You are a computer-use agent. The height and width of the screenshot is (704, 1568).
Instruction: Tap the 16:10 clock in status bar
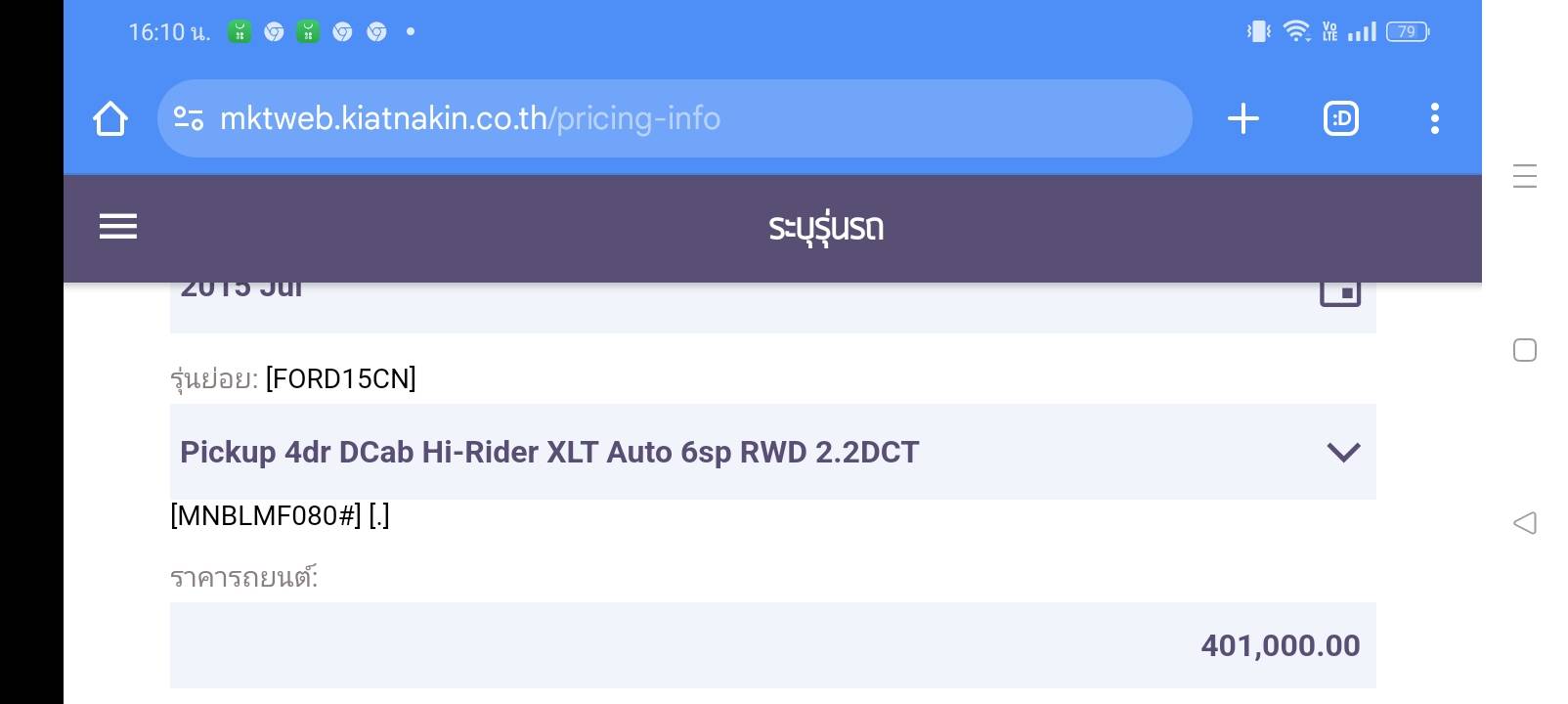coord(168,32)
